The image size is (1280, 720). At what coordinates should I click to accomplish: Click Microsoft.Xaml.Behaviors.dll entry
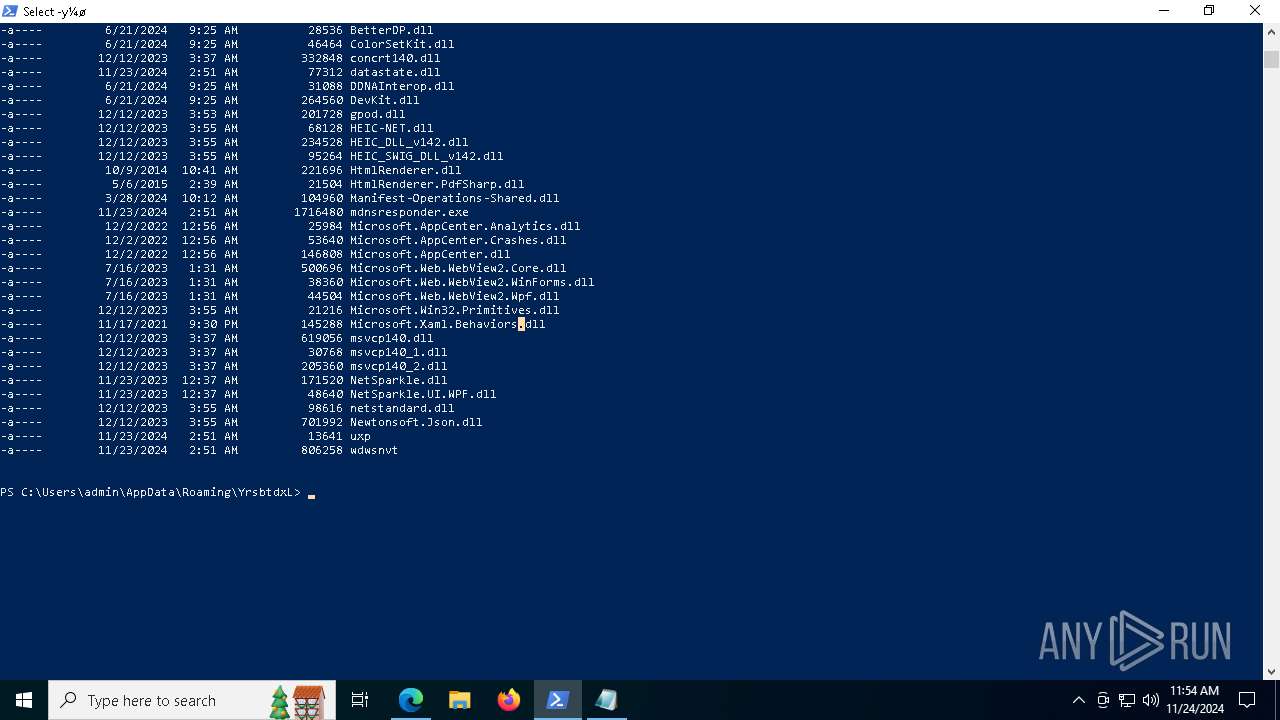tap(447, 324)
